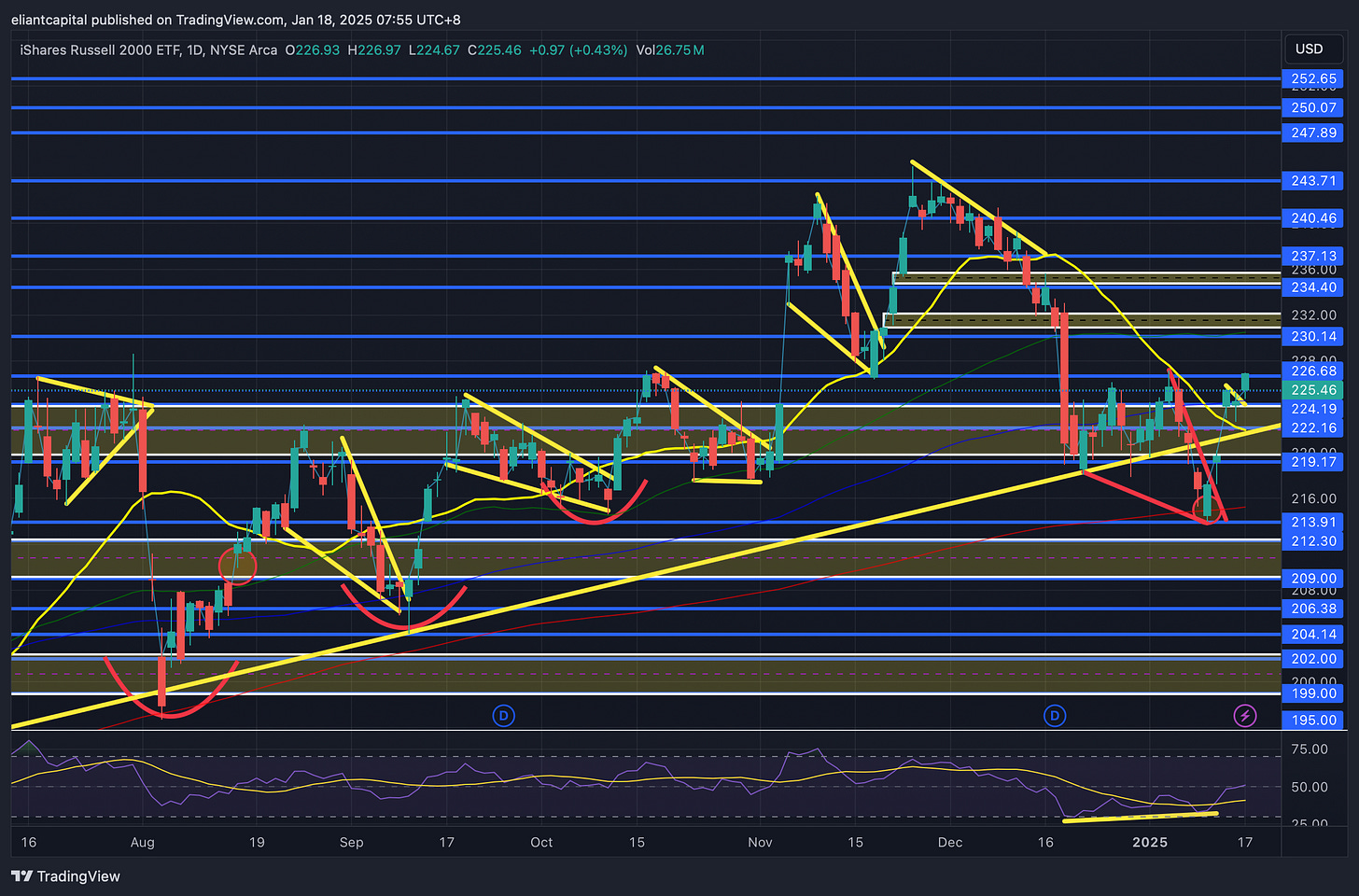The image size is (1359, 896).
Task: Click the purple lightning earnings marker icon
Action: [x=1245, y=716]
